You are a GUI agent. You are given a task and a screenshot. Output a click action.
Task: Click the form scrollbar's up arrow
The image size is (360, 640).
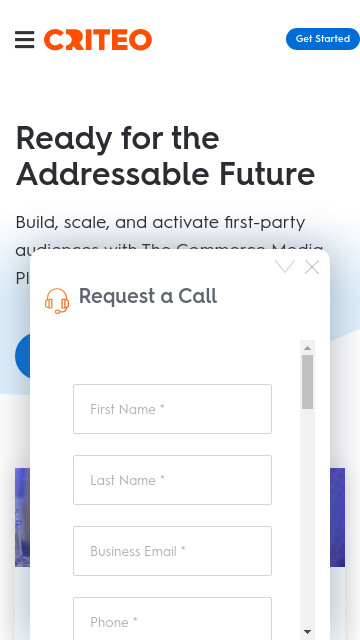click(308, 348)
